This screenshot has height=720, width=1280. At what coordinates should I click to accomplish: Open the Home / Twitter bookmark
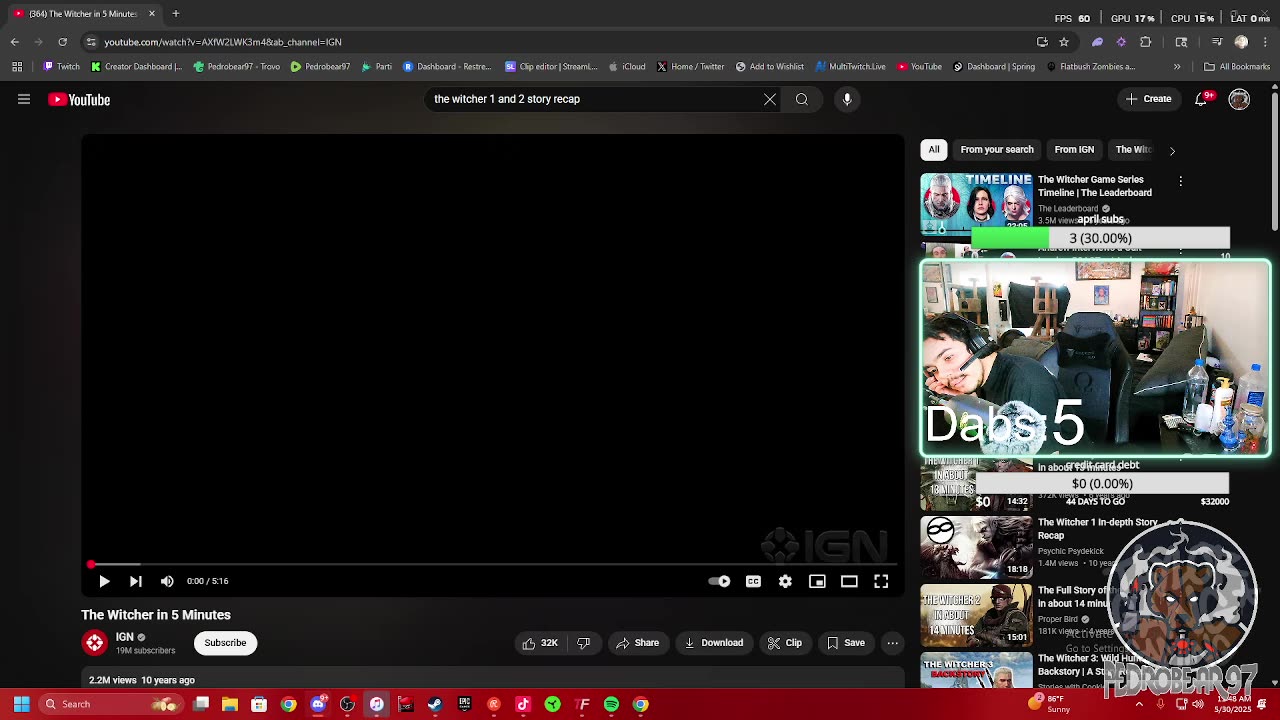click(x=691, y=67)
